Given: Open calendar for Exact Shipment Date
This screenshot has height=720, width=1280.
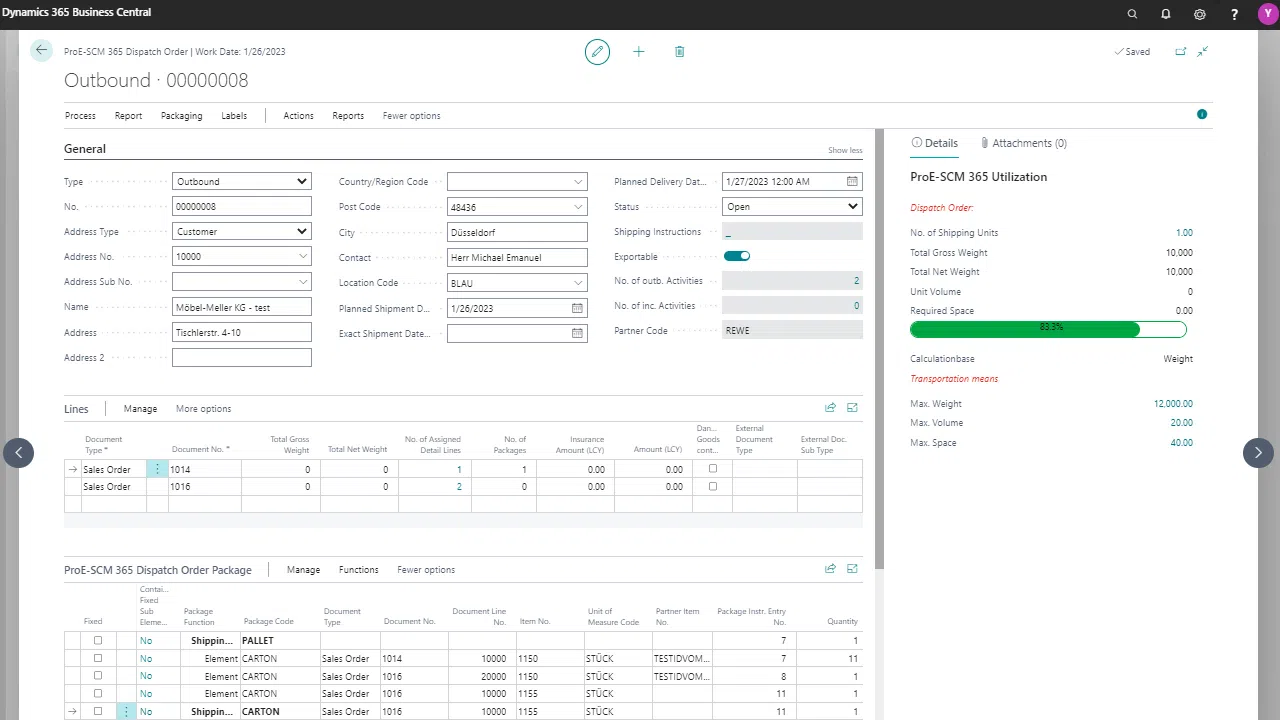Looking at the screenshot, I should 577,333.
